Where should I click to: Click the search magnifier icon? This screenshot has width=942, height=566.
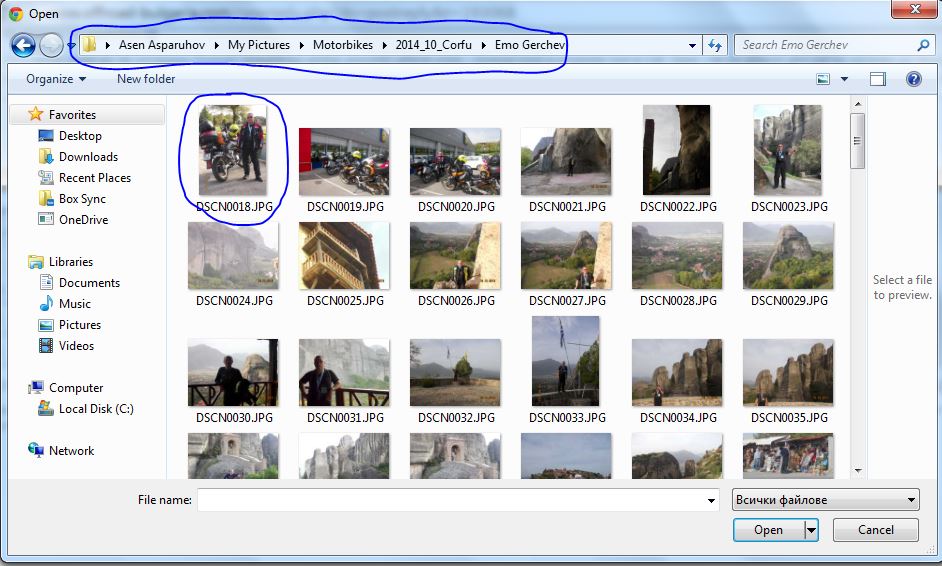point(923,45)
